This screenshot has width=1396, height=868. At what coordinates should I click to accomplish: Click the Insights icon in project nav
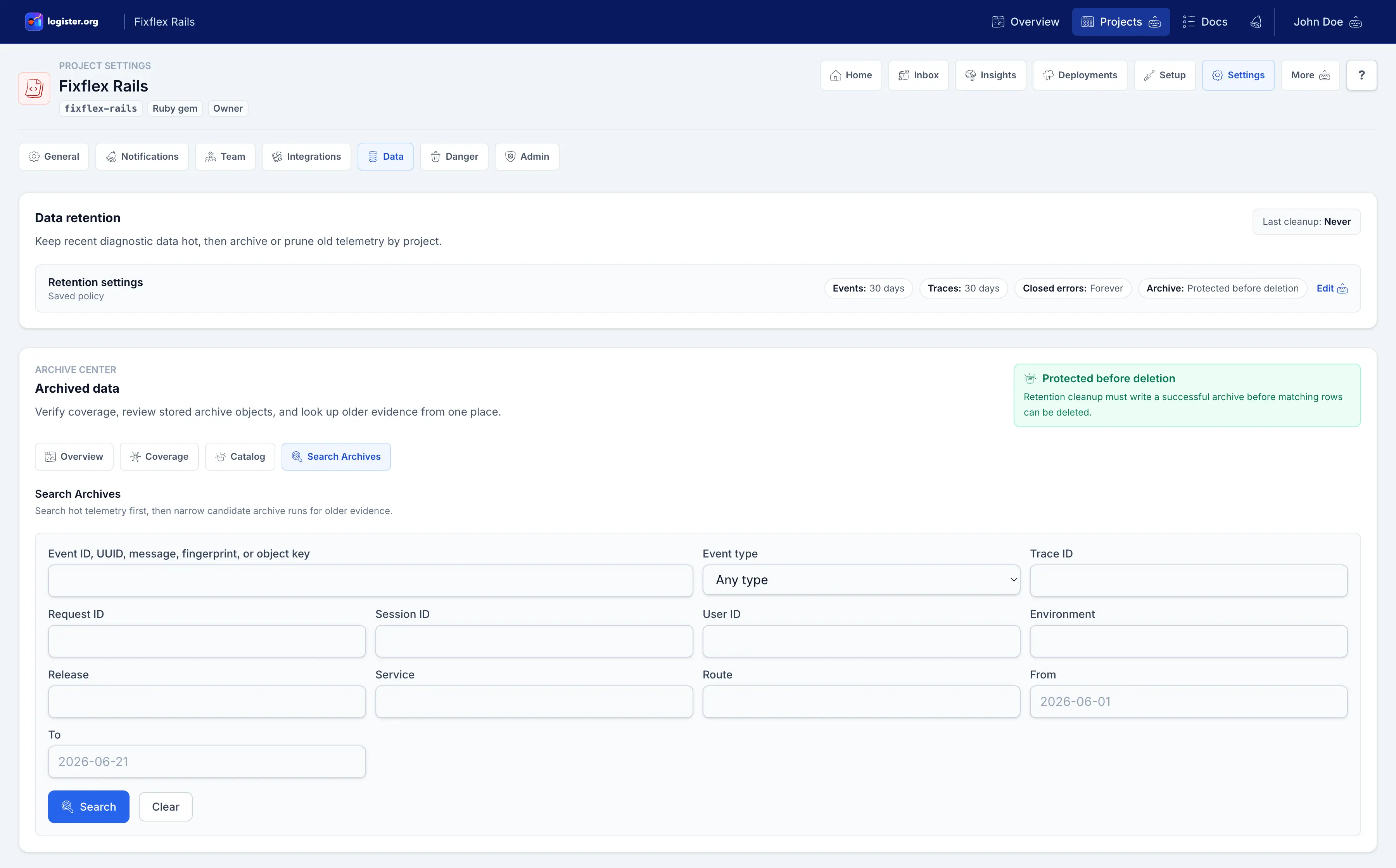click(971, 75)
